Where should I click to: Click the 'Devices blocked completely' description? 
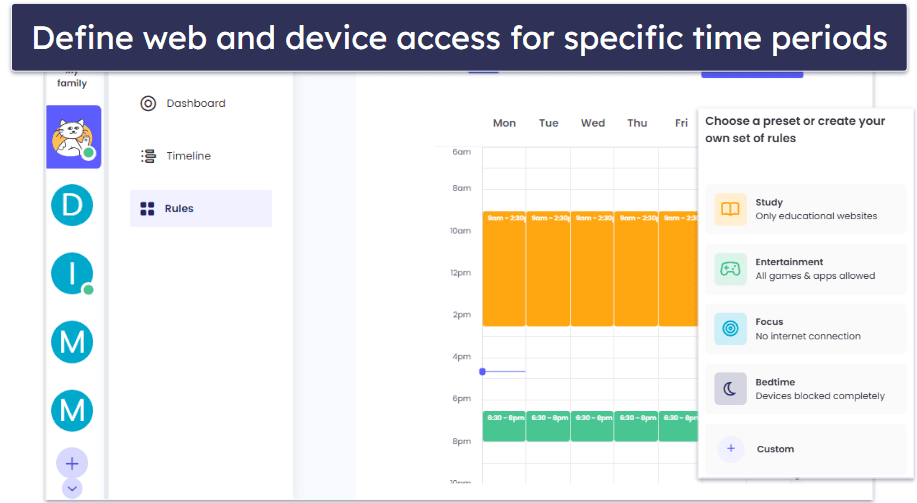point(820,396)
